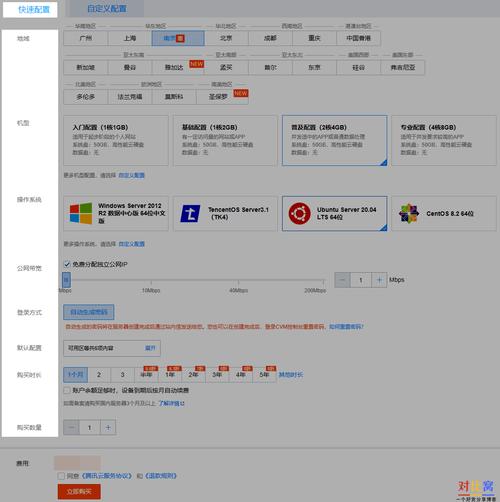Increase bandwidth with the plus button
500x502 pixels.
point(379,280)
